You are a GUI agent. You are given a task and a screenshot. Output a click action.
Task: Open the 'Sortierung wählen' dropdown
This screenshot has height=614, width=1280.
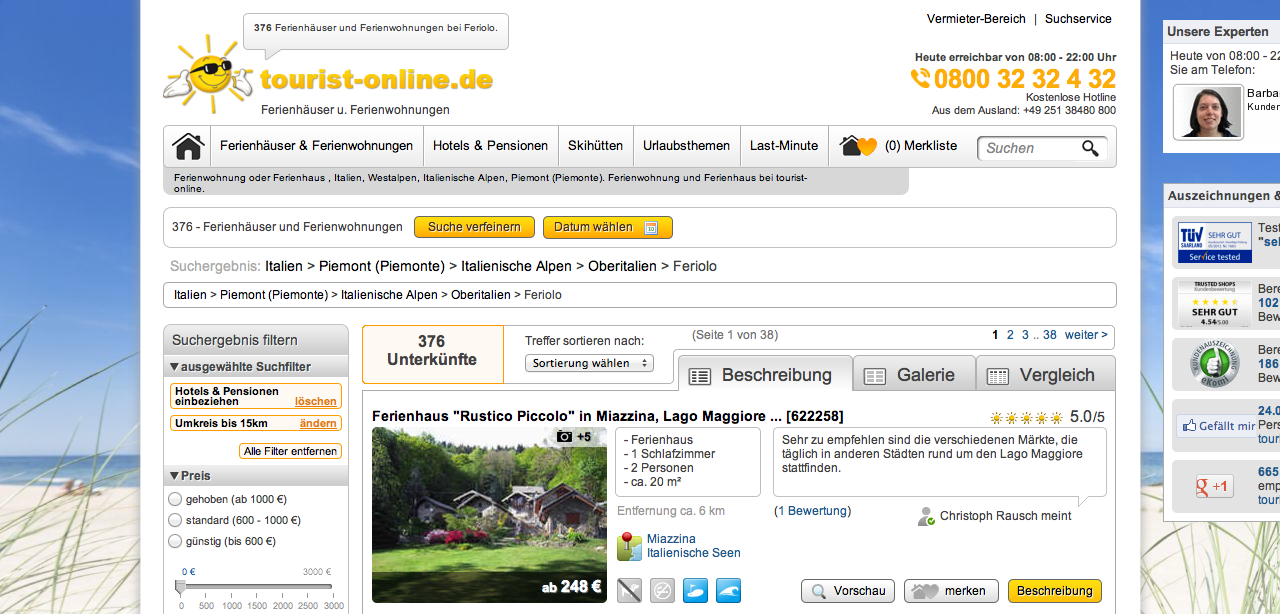(x=589, y=363)
